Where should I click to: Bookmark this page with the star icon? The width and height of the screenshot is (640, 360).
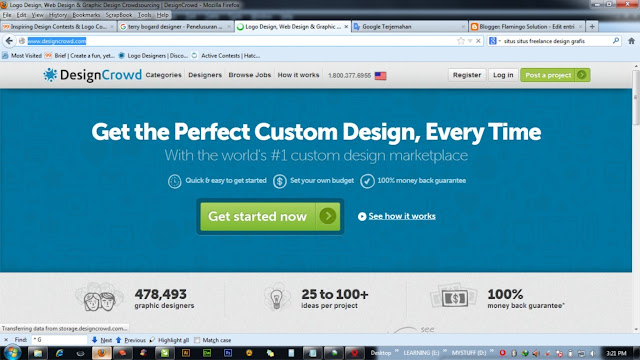tap(461, 41)
